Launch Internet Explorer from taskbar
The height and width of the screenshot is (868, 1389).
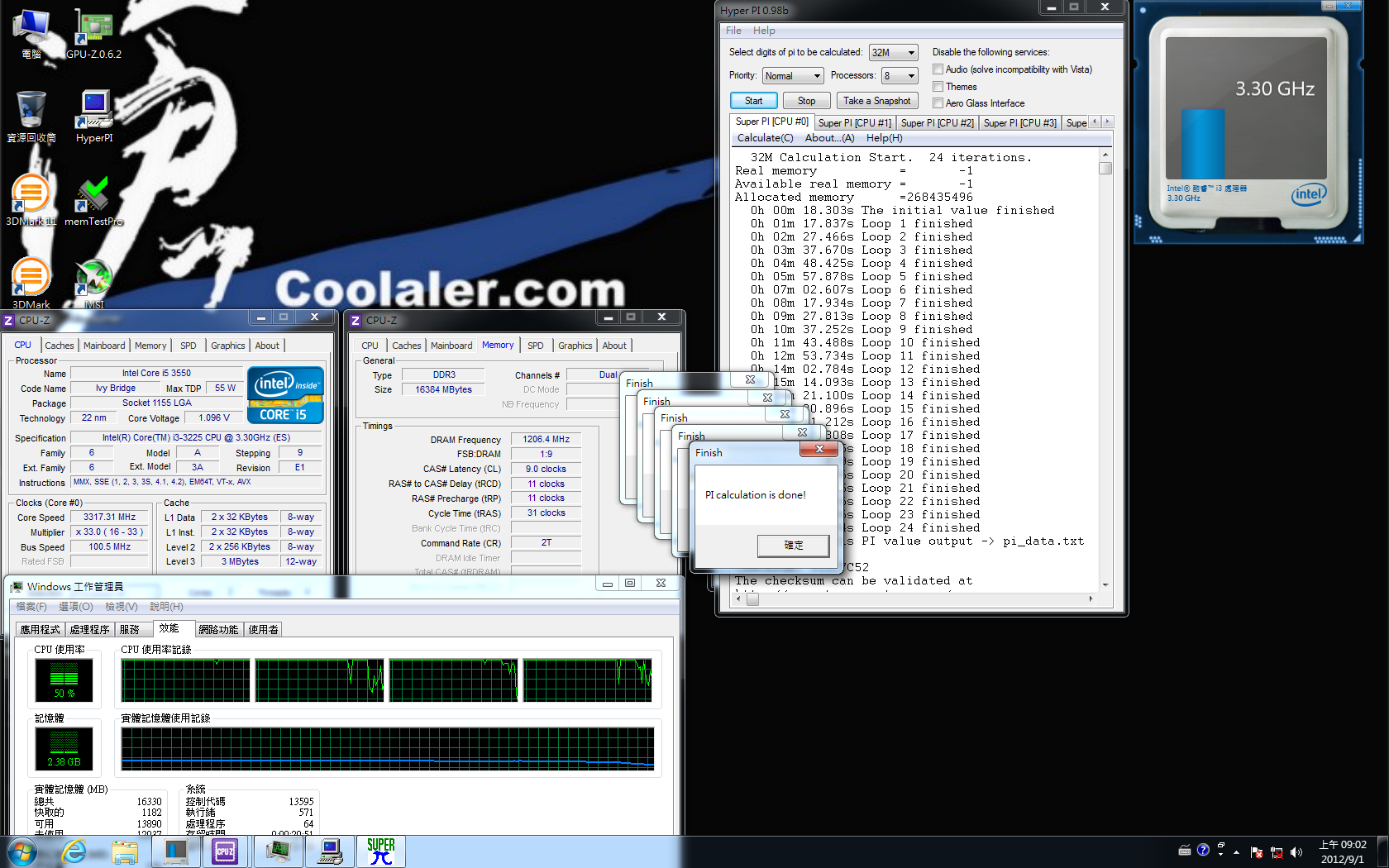[74, 851]
